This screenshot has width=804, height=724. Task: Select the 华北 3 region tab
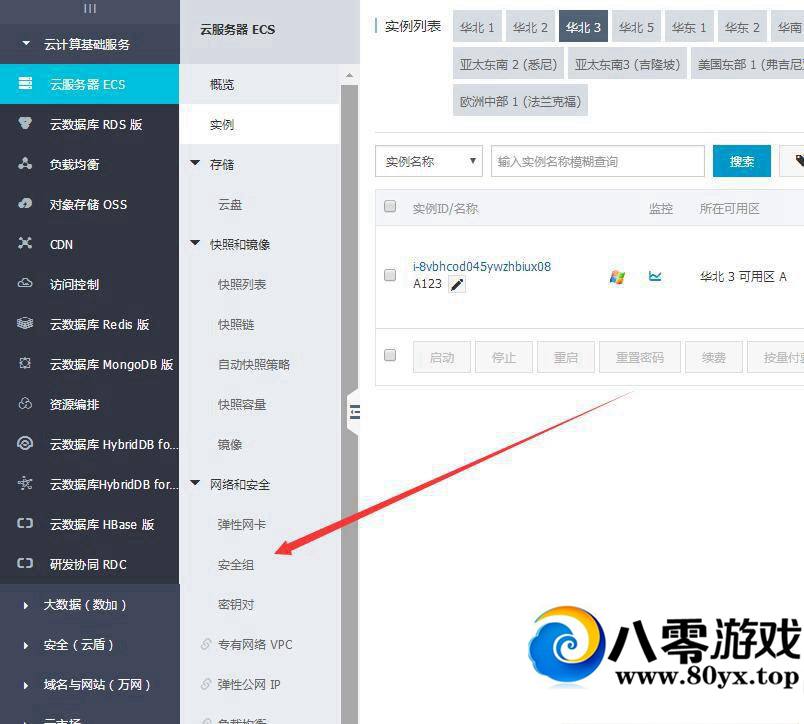(x=583, y=27)
